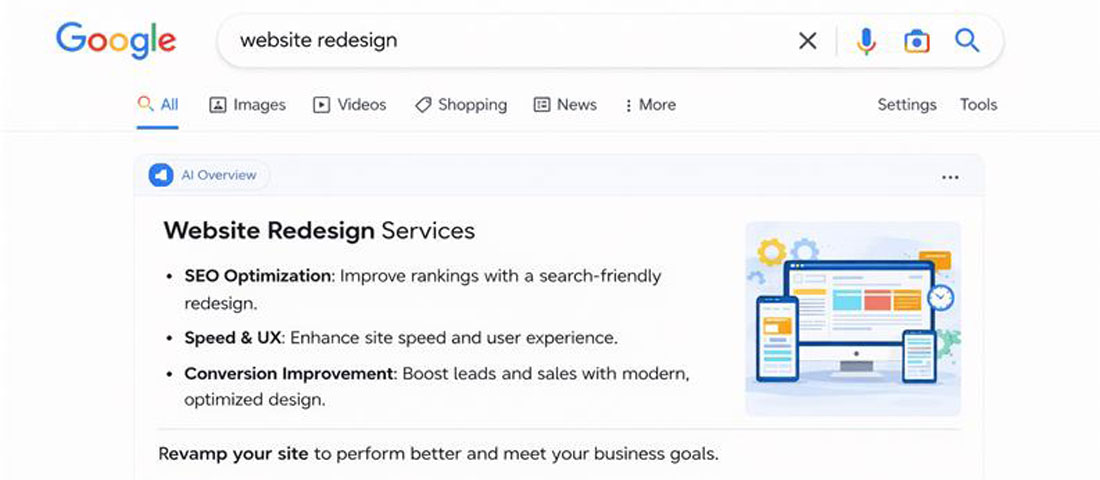Screen dimensions: 1100x480
Task: Open the News tab
Action: click(x=565, y=105)
